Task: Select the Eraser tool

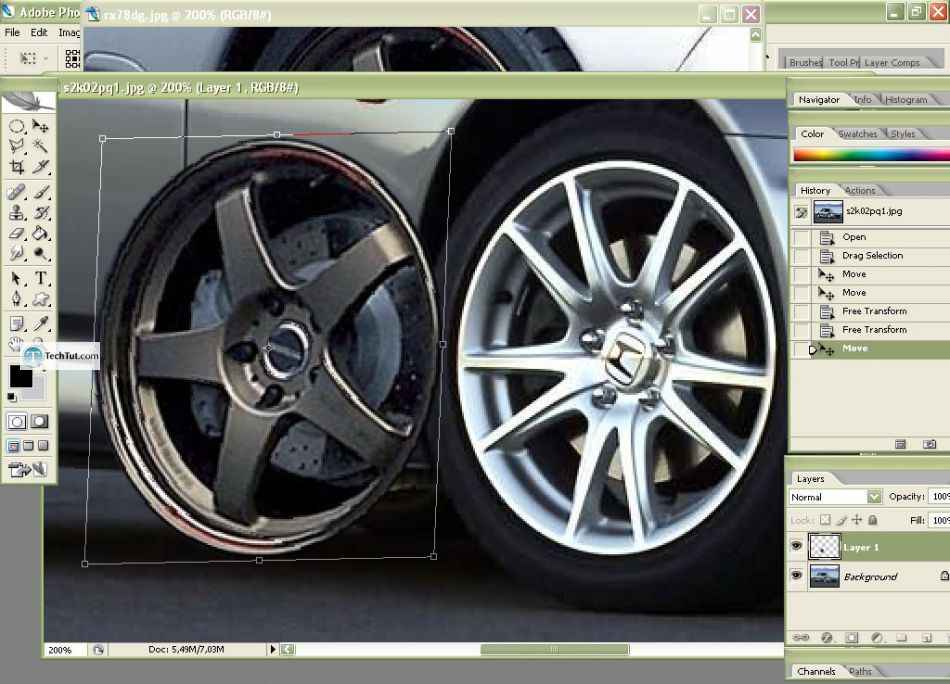Action: (17, 233)
